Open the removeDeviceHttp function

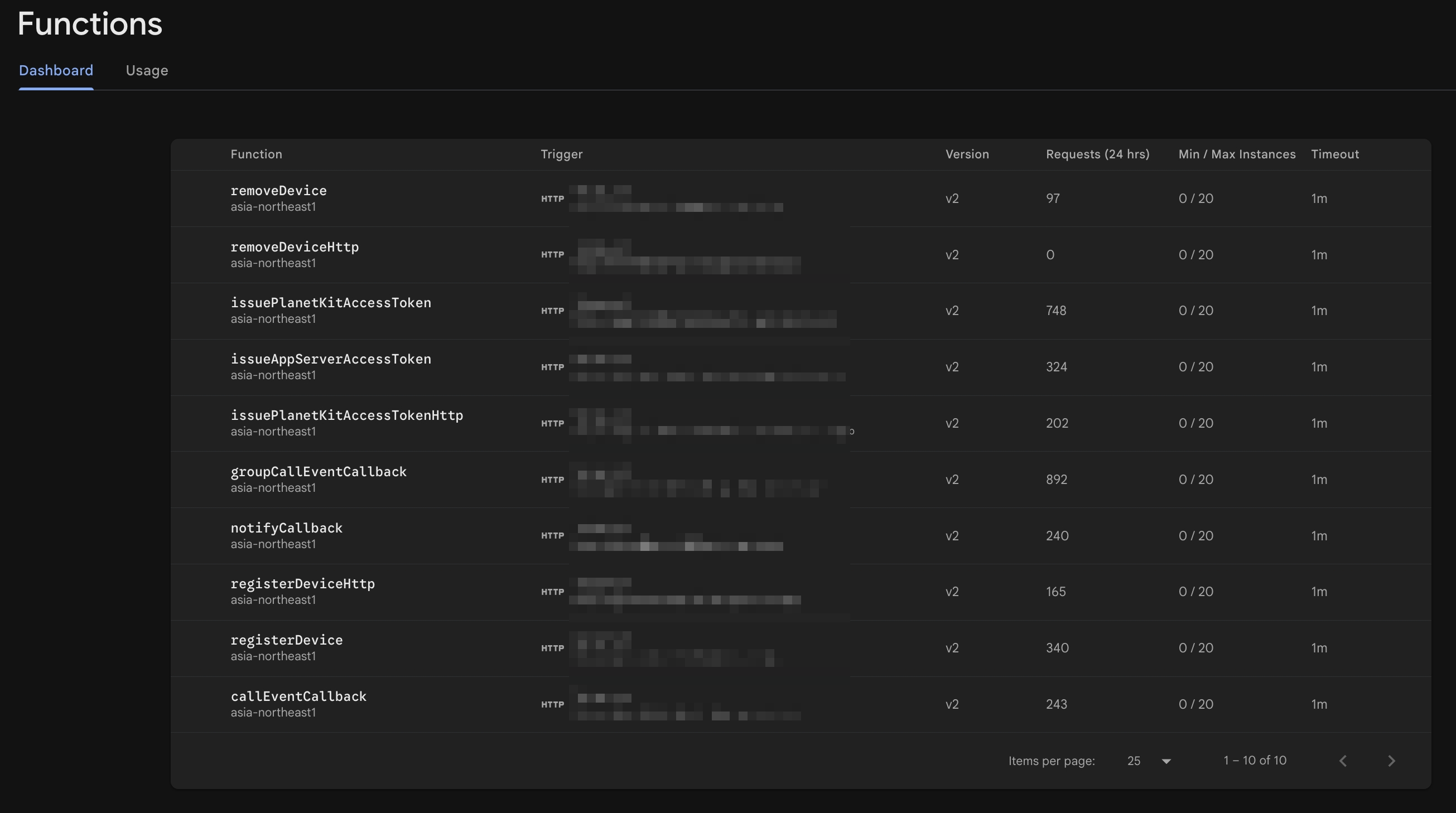point(295,247)
